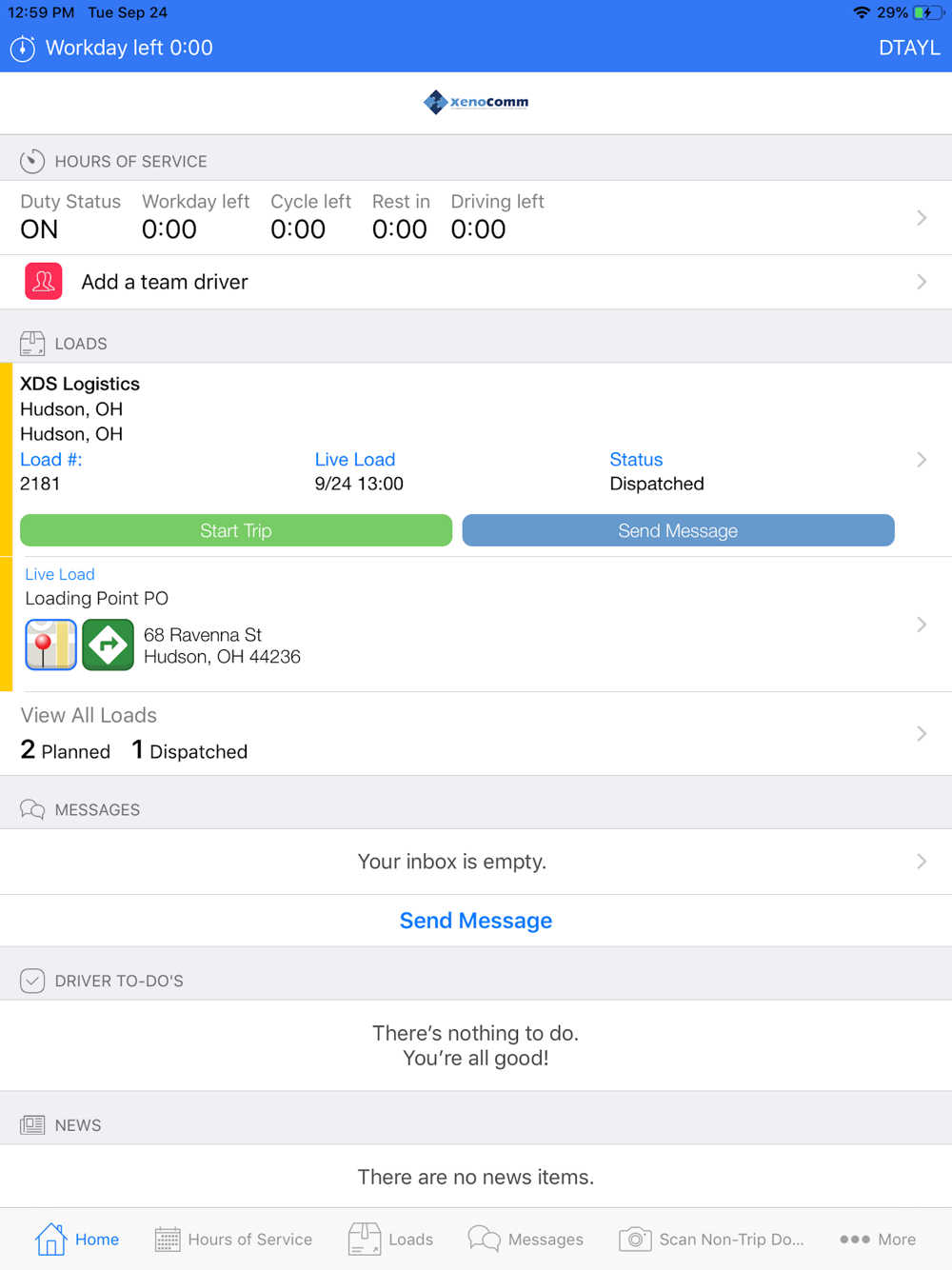Tap the Driver To-Do's checkmark icon
Screen dimensions: 952x1270
tap(32, 981)
